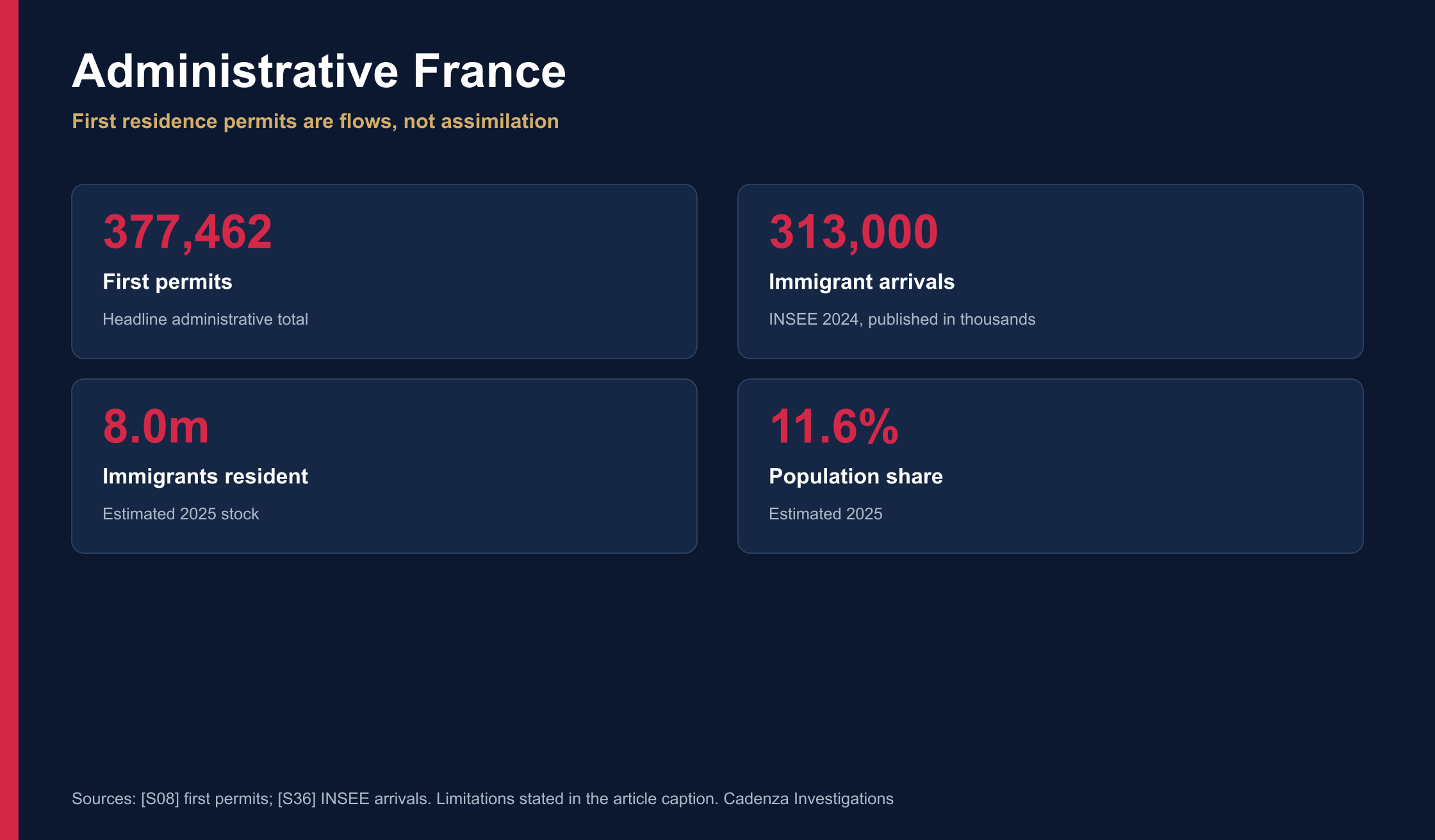Viewport: 1435px width, 840px height.
Task: Click the Administrative France title
Action: (319, 71)
